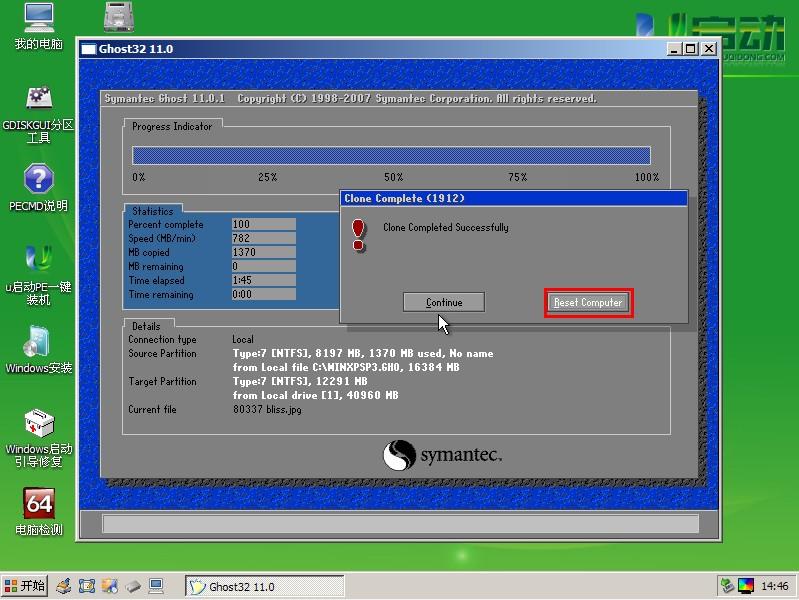Open the Windows安装 desktop icon

(38, 342)
